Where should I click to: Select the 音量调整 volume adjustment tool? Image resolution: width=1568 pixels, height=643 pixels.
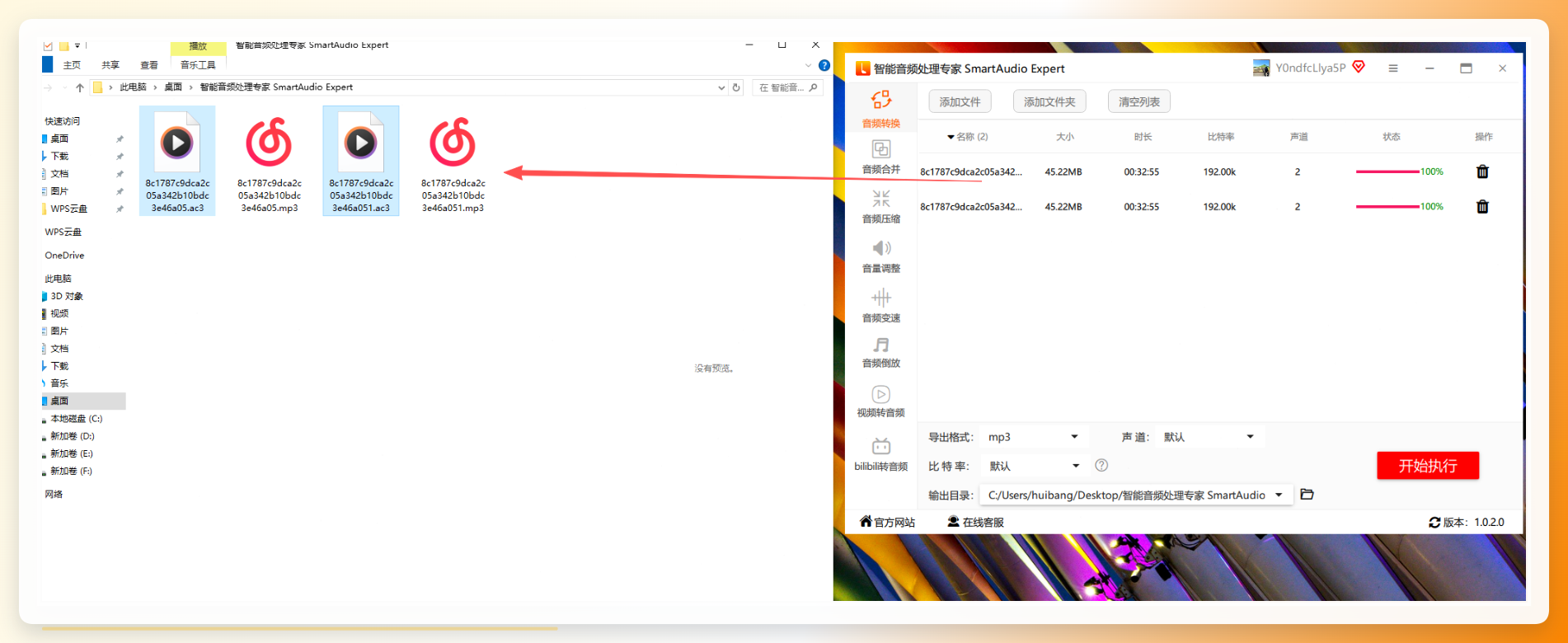click(880, 256)
